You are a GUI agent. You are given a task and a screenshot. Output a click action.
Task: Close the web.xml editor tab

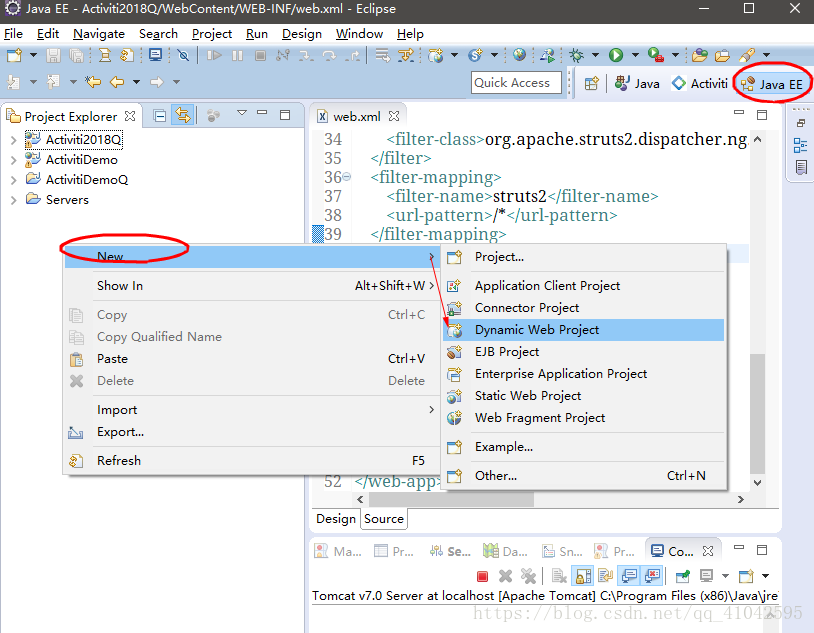[395, 116]
